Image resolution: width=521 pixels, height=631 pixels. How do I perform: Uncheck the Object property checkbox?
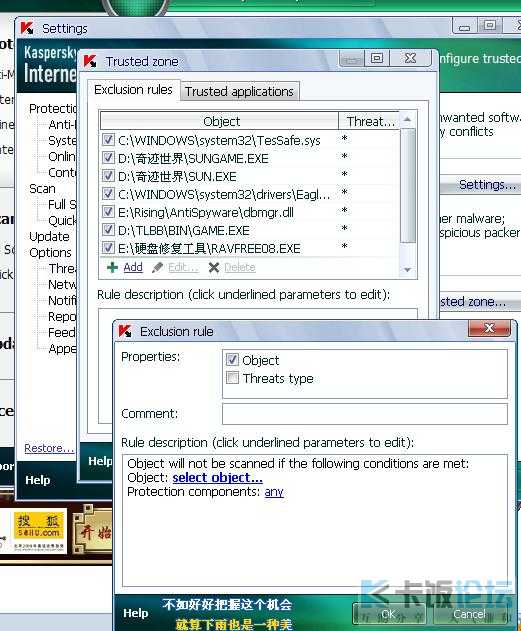(232, 359)
